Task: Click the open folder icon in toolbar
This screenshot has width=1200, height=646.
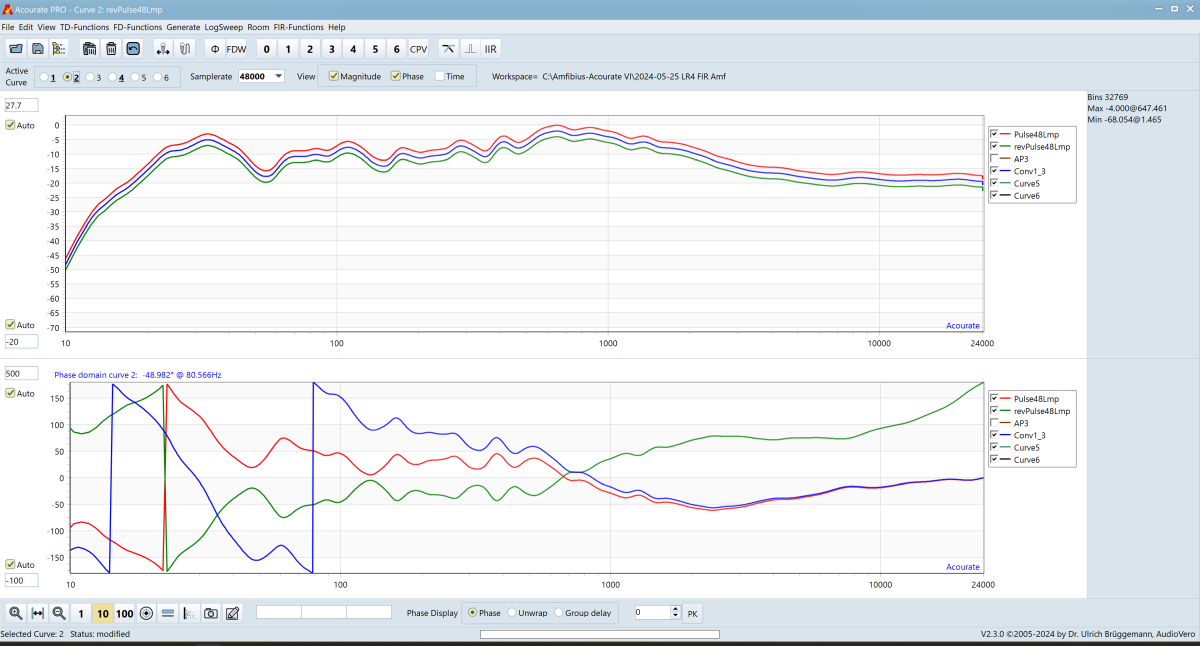Action: click(x=15, y=48)
